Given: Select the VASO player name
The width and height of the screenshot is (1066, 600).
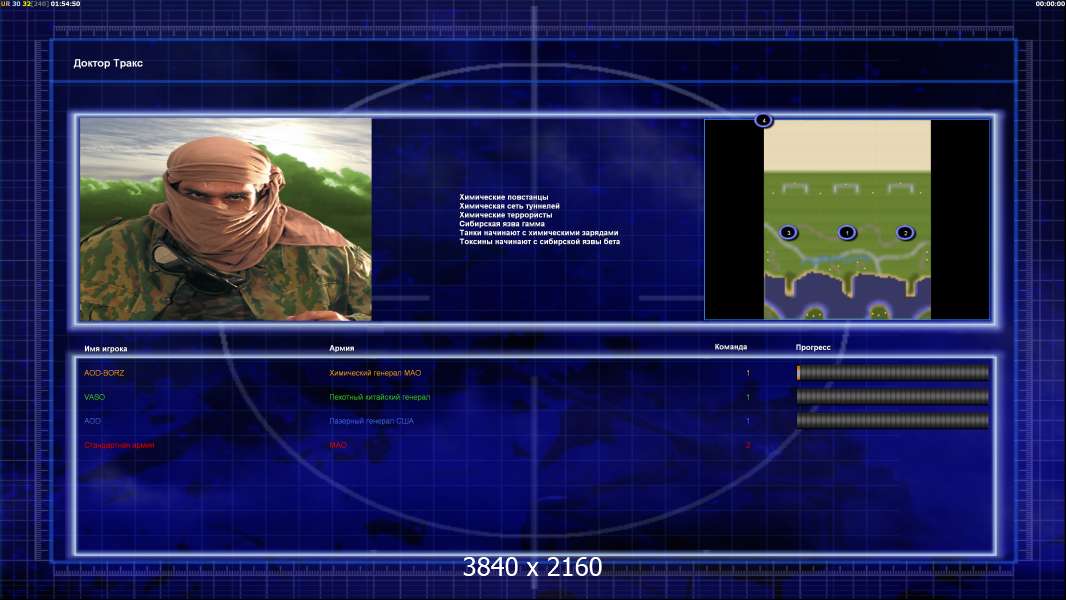Looking at the screenshot, I should tap(94, 397).
